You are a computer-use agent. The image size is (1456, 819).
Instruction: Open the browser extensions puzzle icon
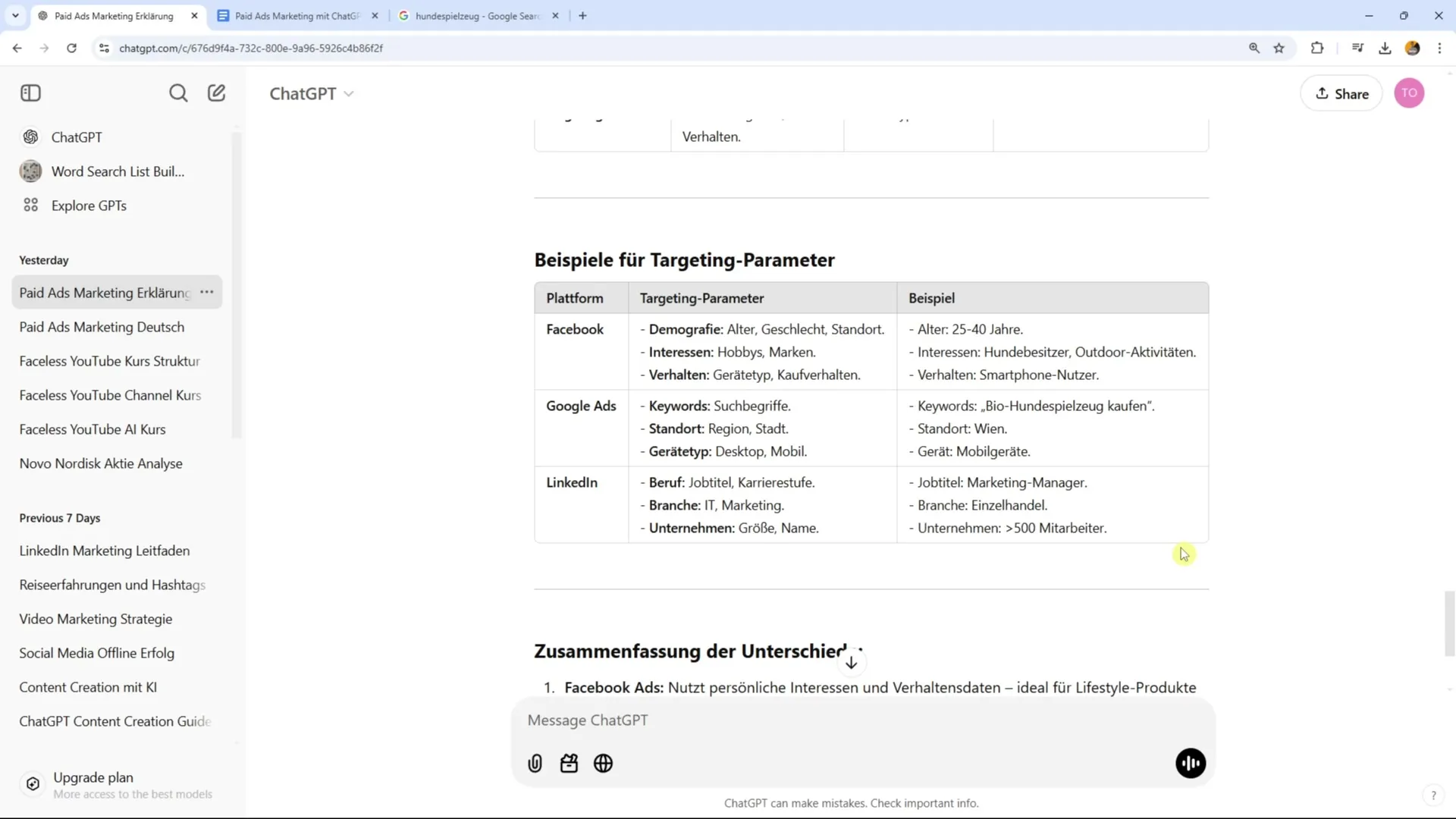[x=1317, y=48]
